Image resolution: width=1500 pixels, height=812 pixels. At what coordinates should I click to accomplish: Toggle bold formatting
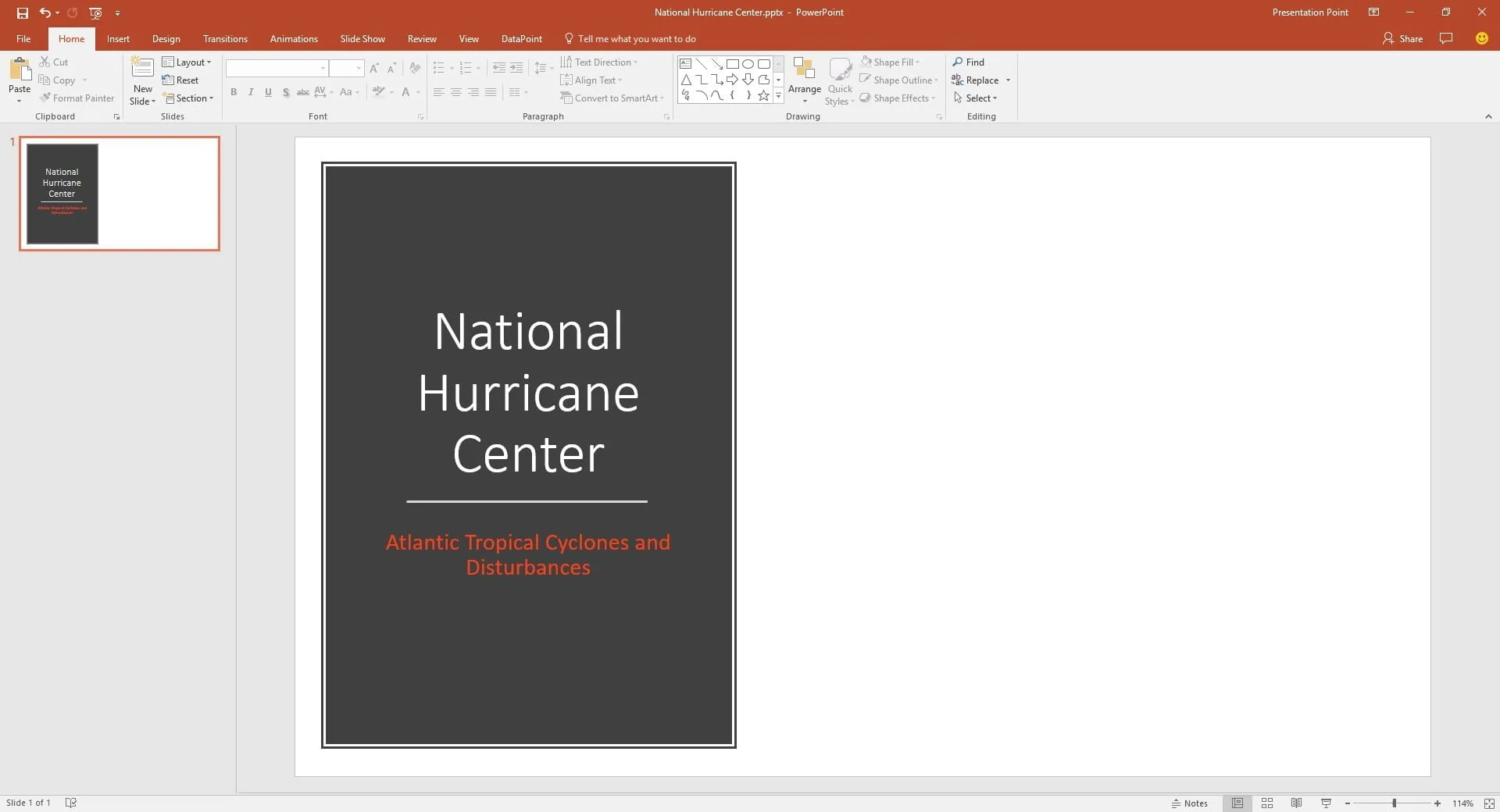[233, 92]
